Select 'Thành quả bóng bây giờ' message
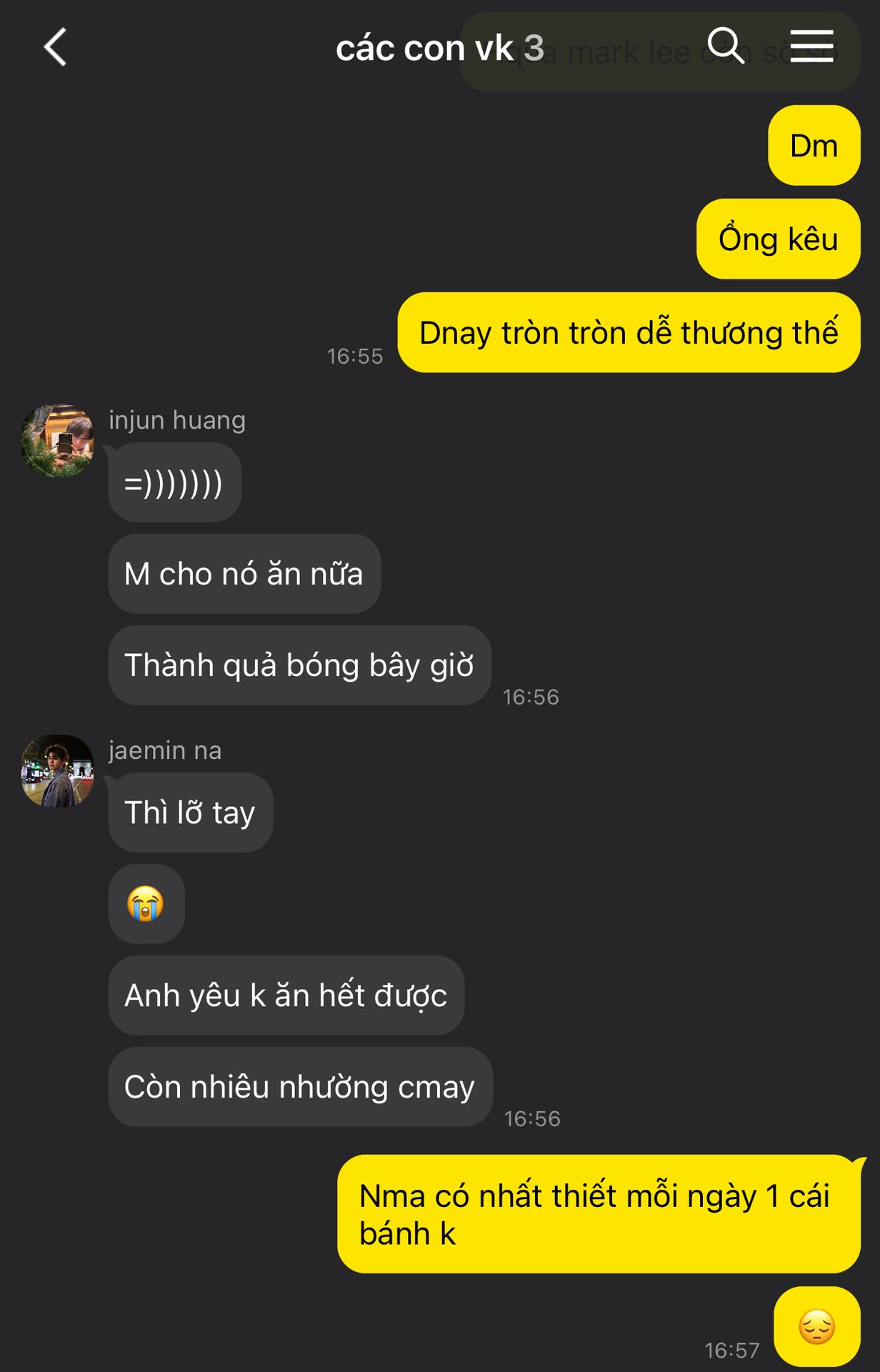This screenshot has height=1372, width=880. (x=299, y=665)
